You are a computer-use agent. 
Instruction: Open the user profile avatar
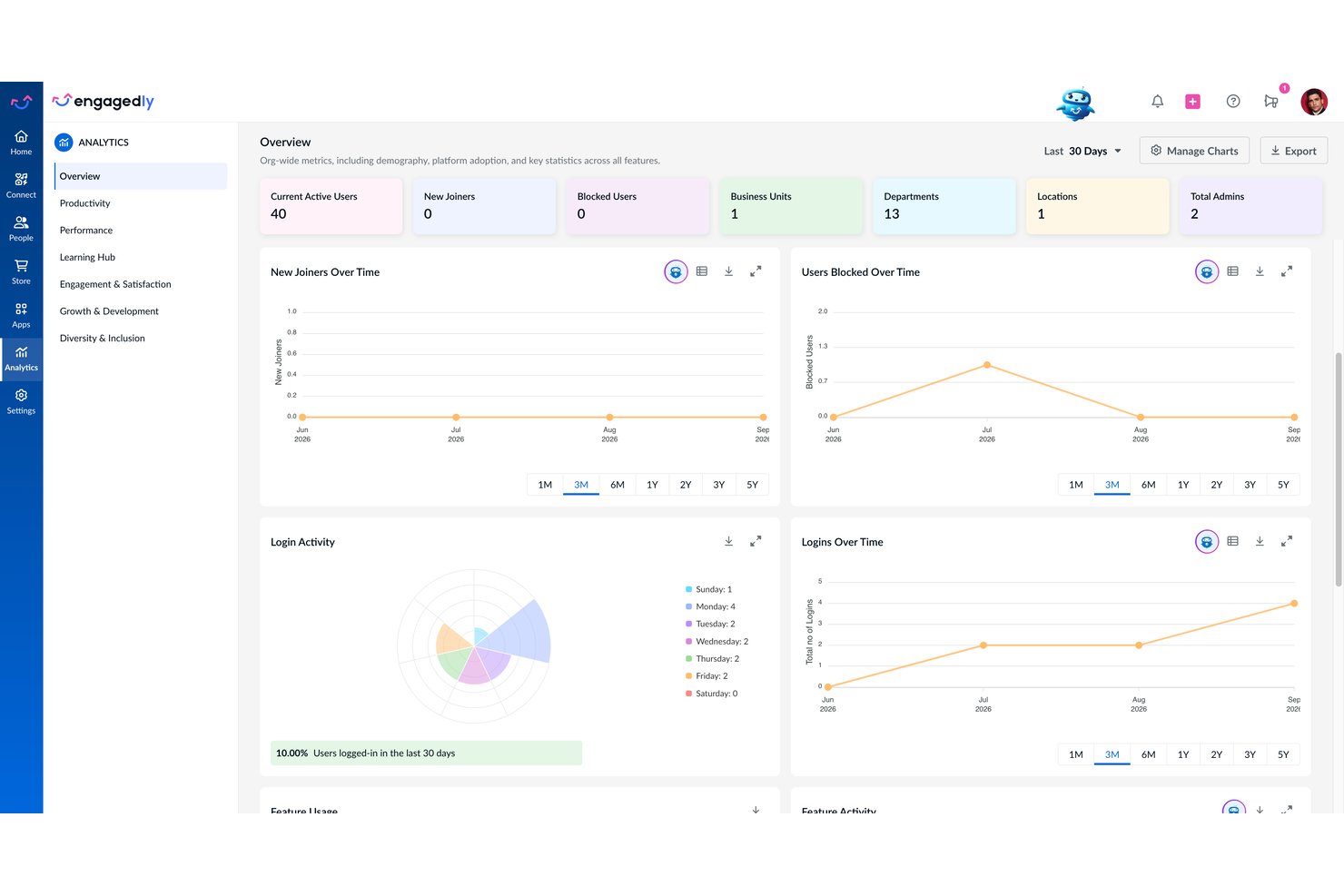1314,102
